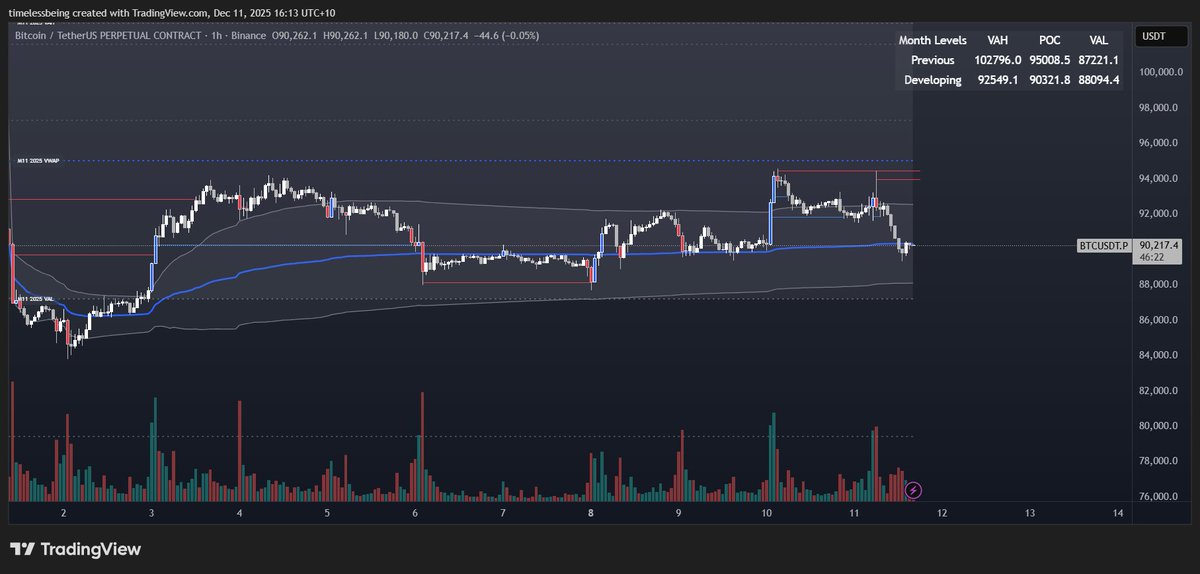Viewport: 1200px width, 574px height.
Task: Click the lightning bolt icon below the volume bars
Action: 913,490
